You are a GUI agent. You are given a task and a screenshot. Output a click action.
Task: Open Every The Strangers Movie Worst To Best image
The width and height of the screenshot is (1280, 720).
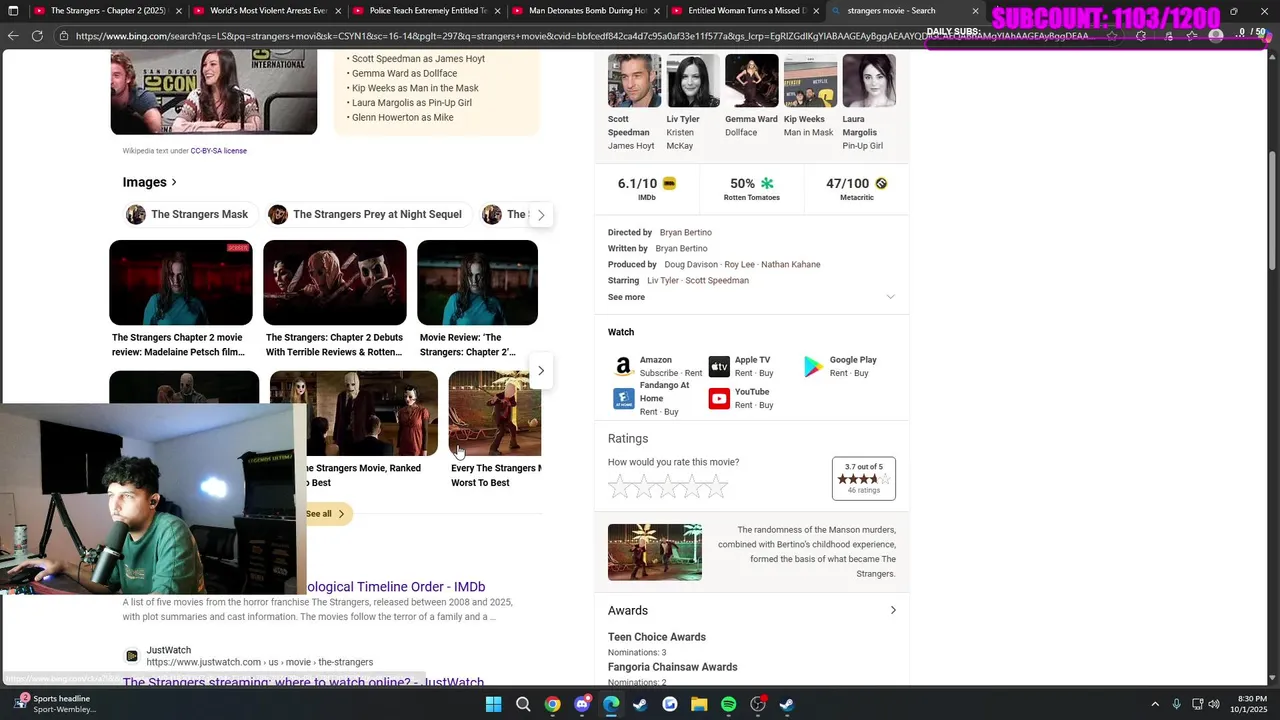coord(495,414)
